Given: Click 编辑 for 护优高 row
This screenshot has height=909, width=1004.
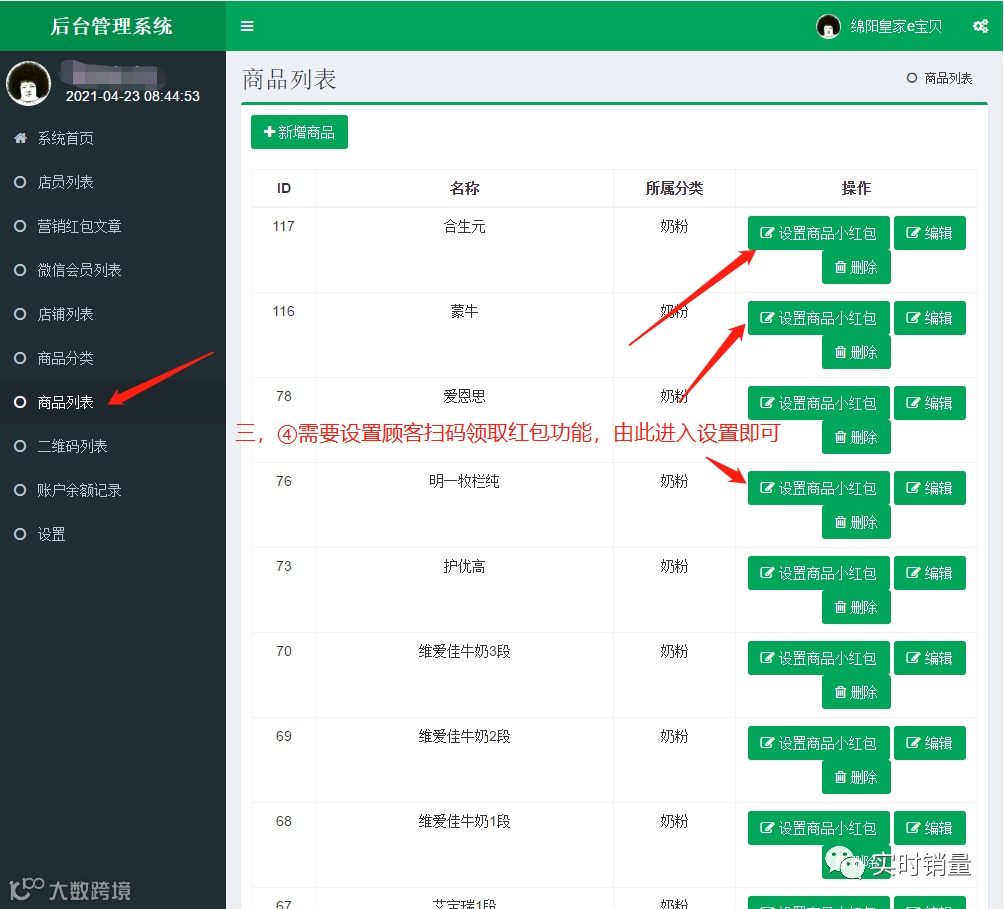Looking at the screenshot, I should click(x=930, y=573).
